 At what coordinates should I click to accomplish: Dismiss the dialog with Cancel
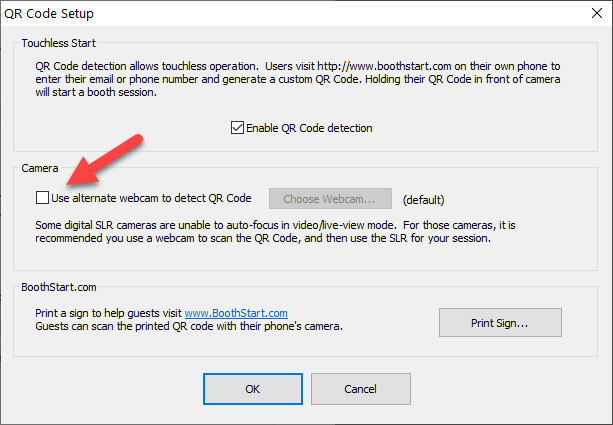(x=360, y=389)
